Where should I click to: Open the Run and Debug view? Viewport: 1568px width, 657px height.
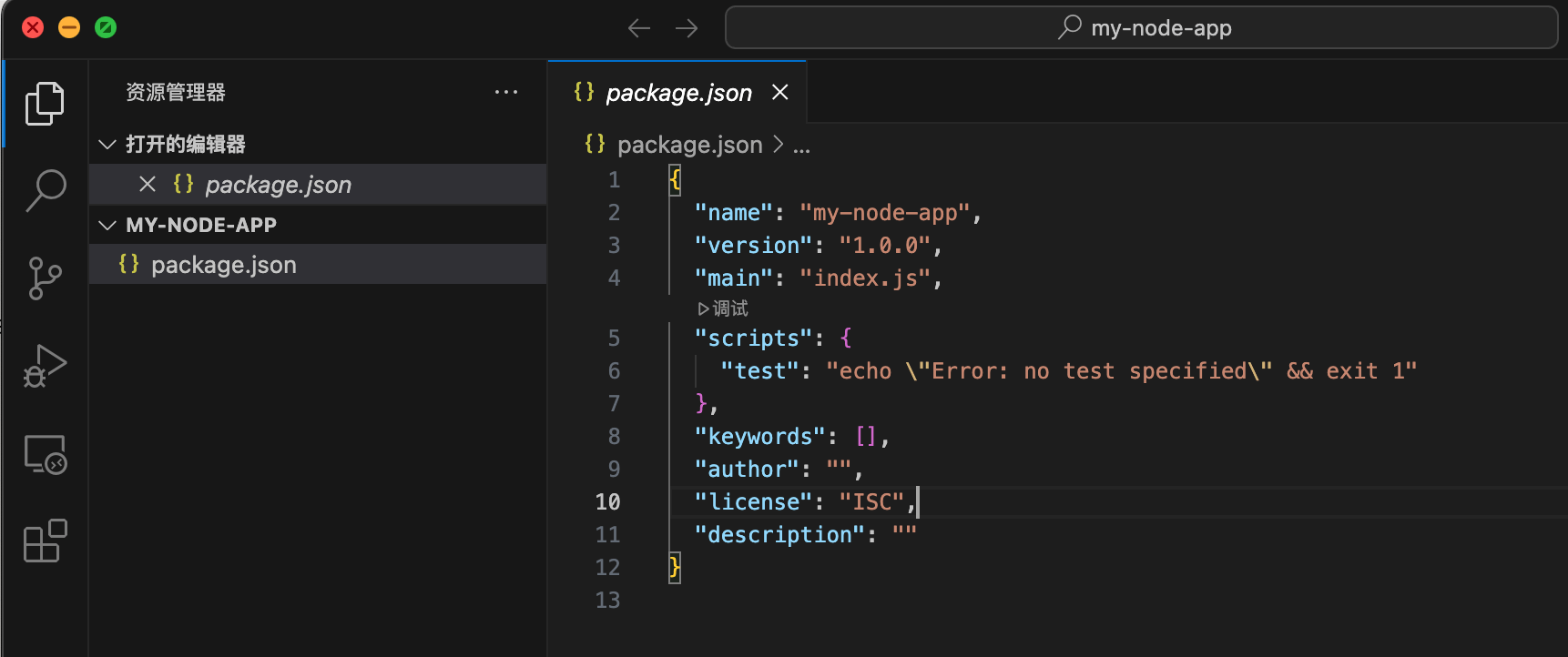click(x=45, y=366)
